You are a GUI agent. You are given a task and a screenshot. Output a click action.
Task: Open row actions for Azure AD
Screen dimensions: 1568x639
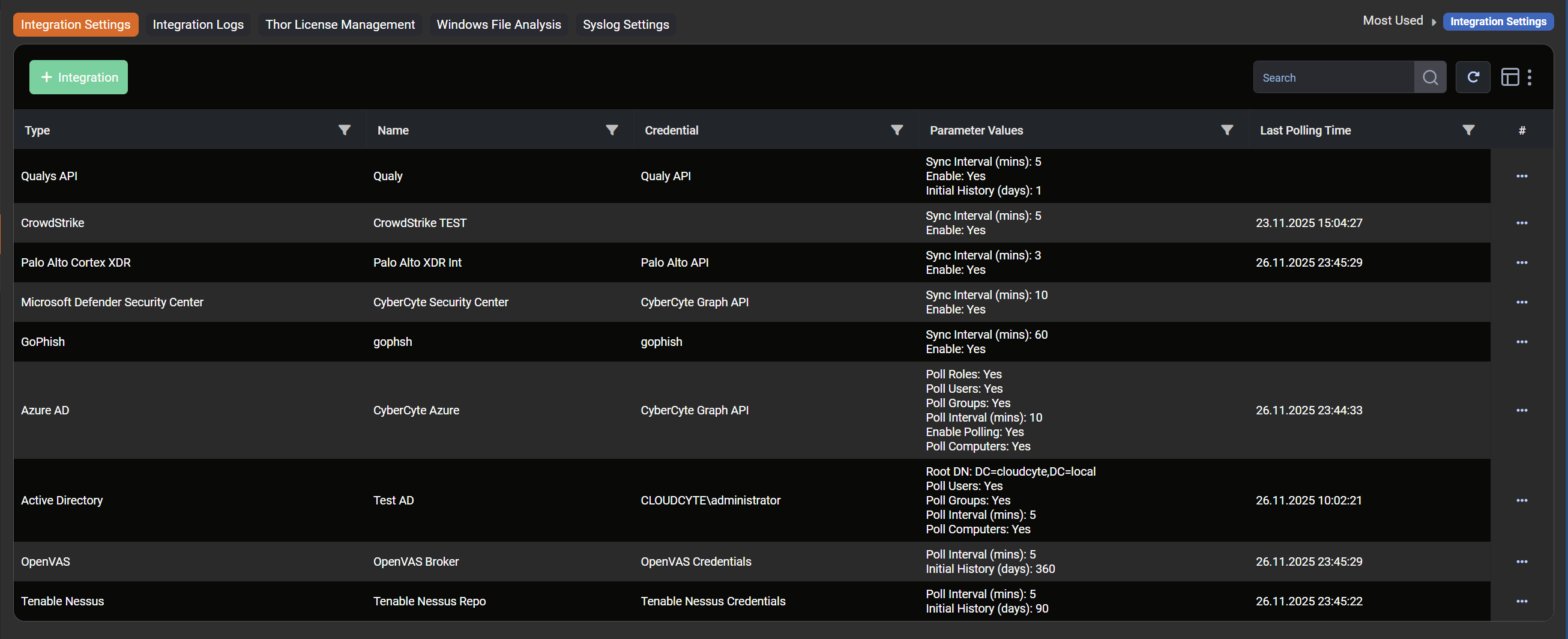1521,410
